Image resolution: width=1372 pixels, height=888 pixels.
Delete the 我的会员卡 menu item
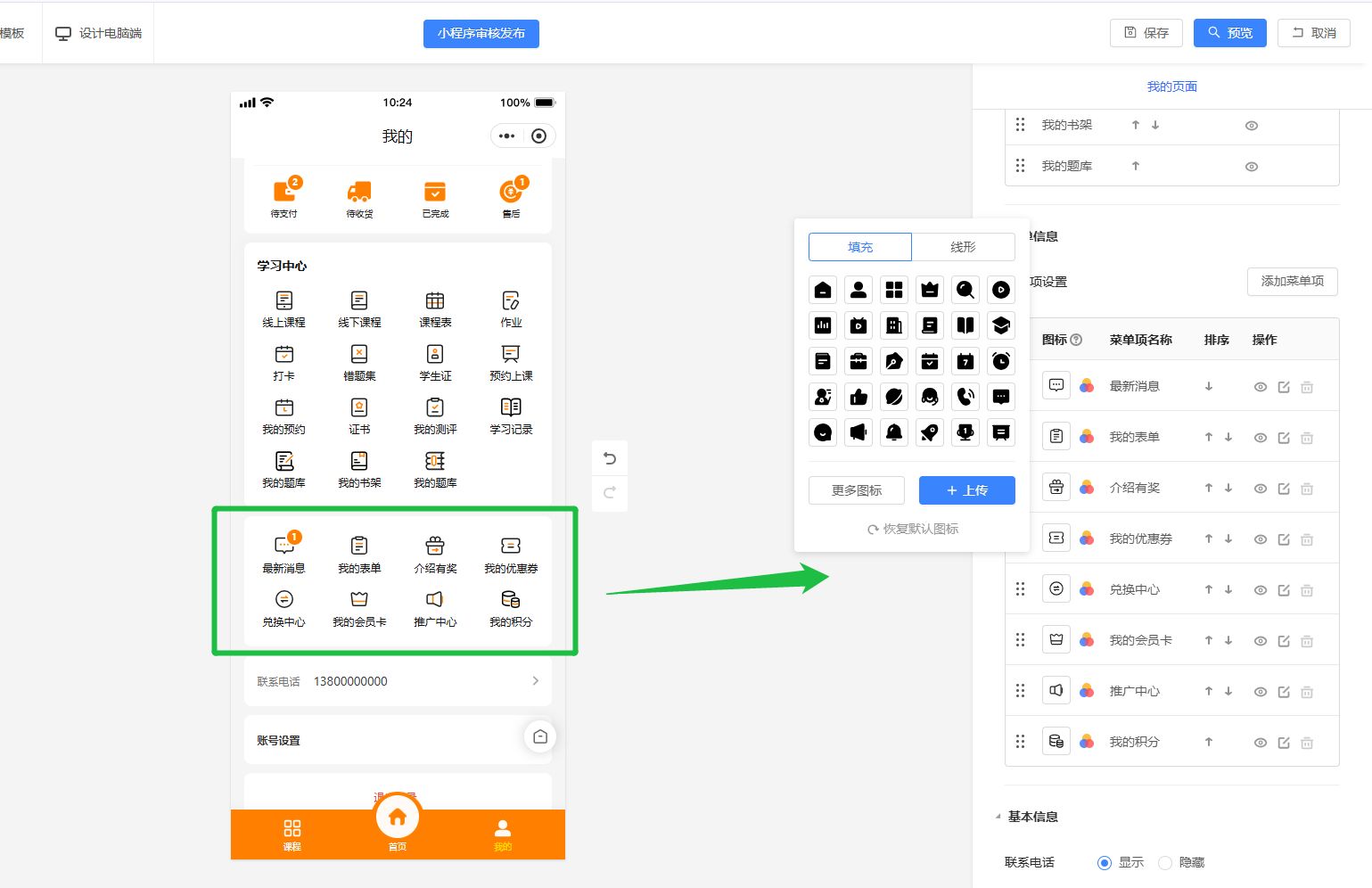click(1307, 641)
